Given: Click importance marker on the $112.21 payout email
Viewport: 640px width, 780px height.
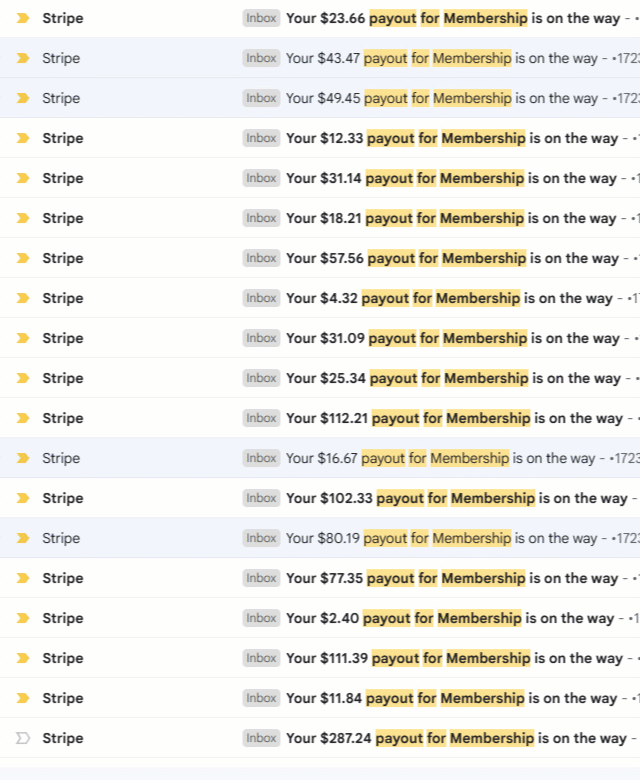Looking at the screenshot, I should pyautogui.click(x=23, y=418).
